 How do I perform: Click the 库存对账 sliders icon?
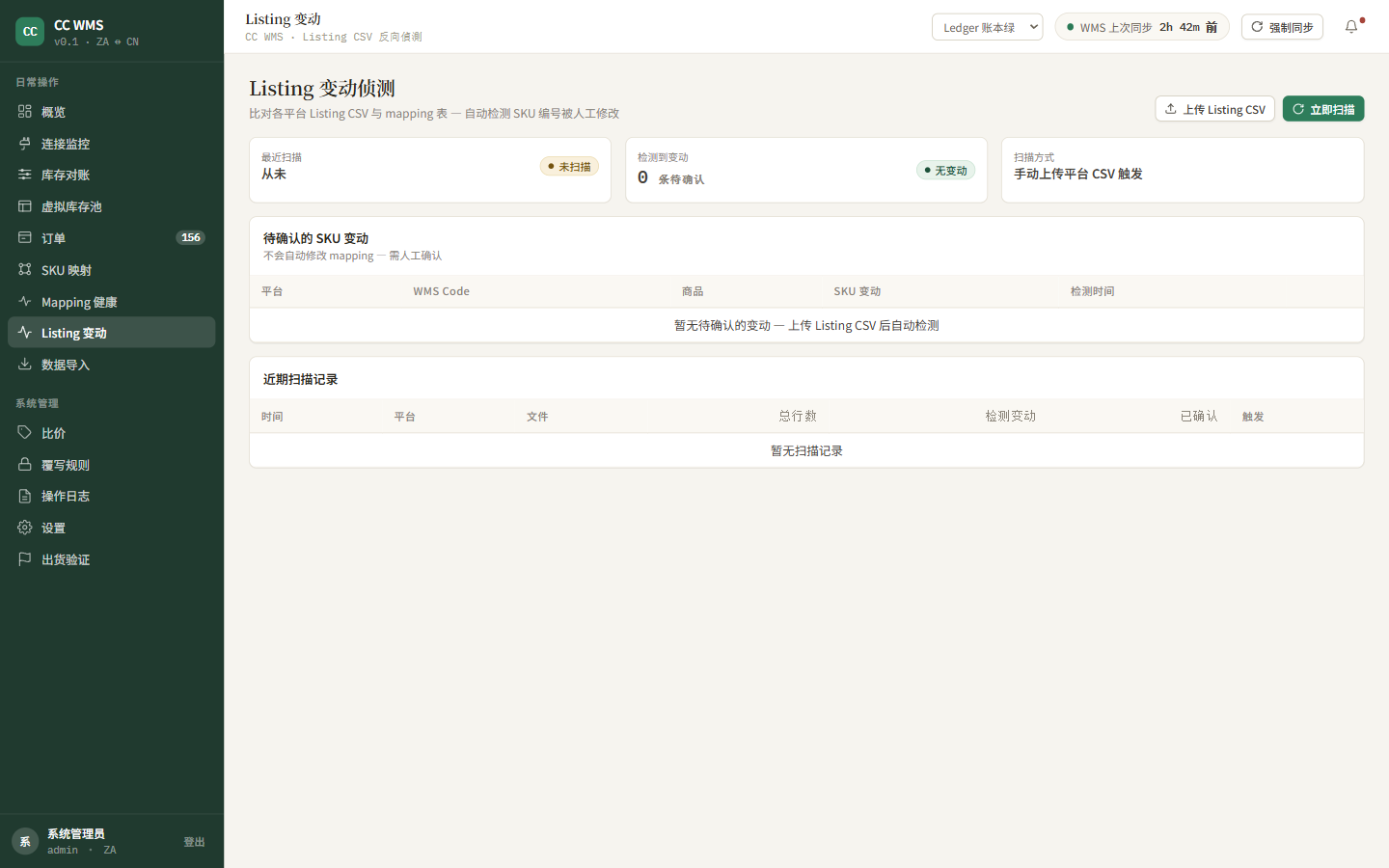click(25, 175)
